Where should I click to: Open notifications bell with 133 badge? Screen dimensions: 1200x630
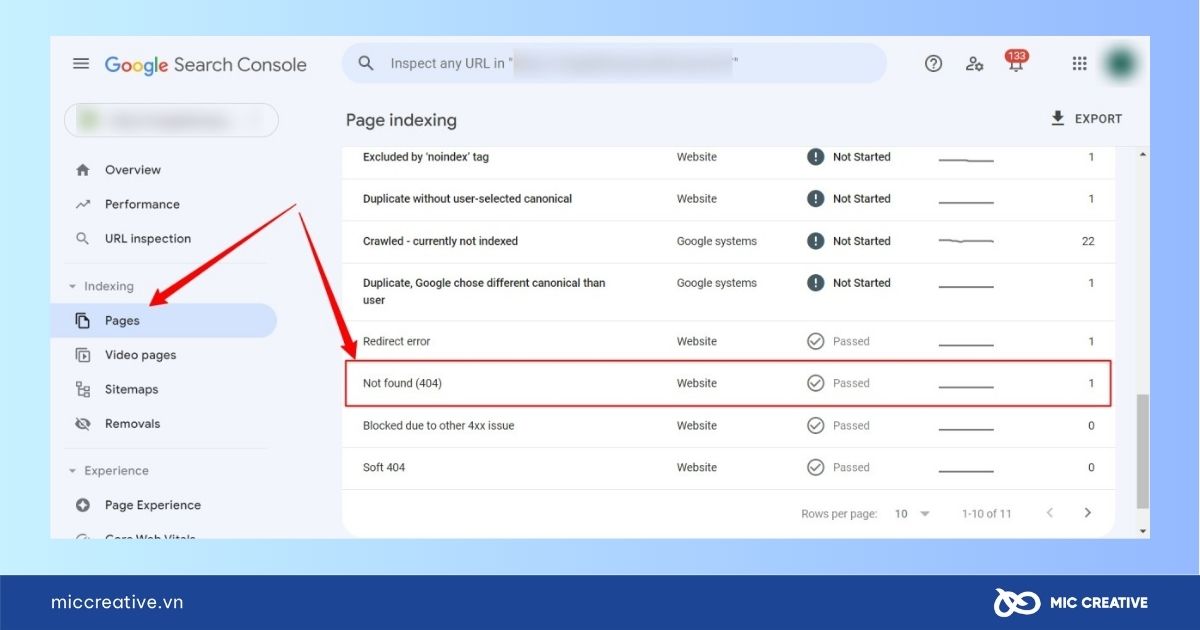click(x=1016, y=62)
